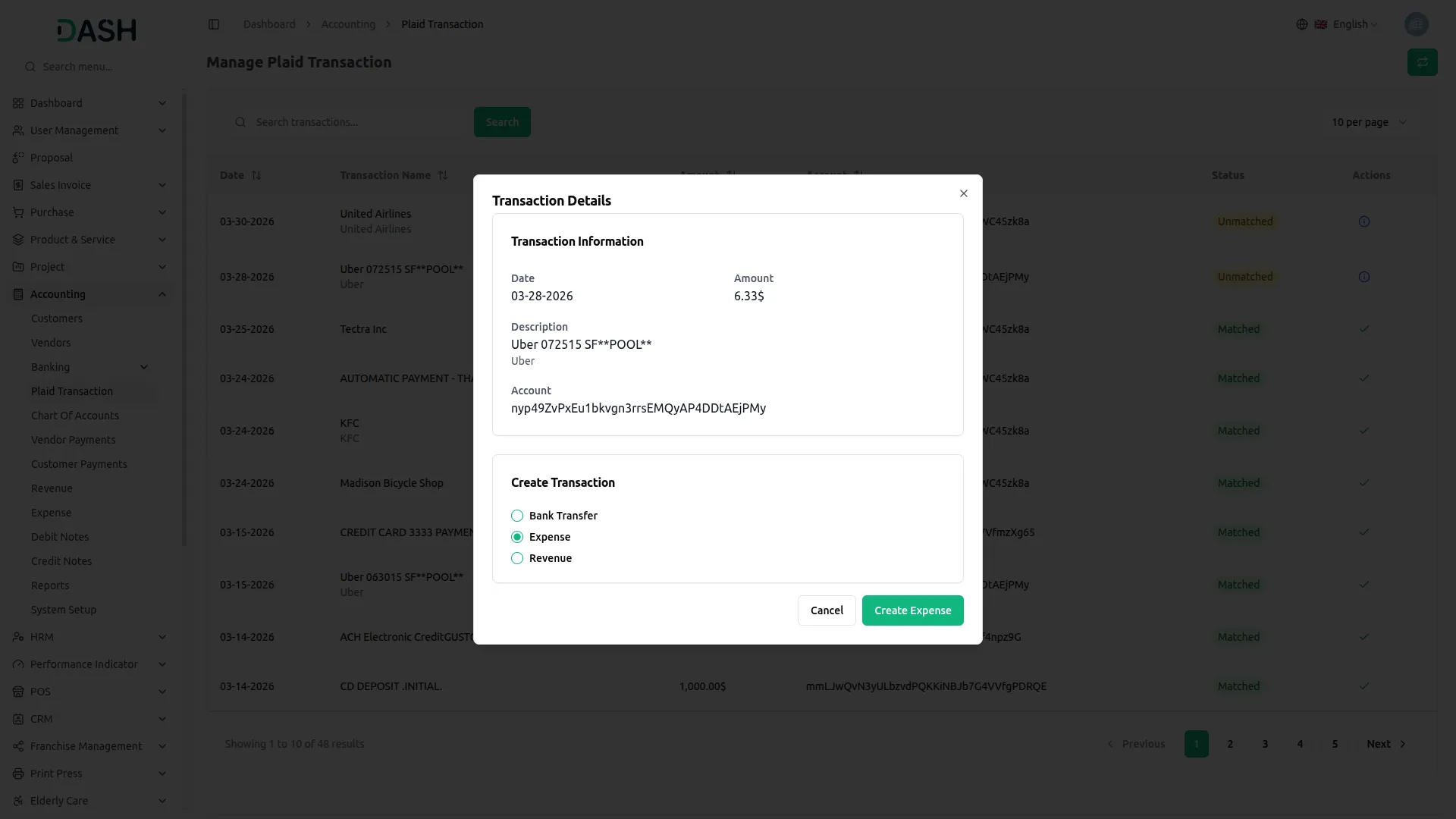Click the Sales Invoice icon
This screenshot has height=819, width=1456.
(x=18, y=185)
